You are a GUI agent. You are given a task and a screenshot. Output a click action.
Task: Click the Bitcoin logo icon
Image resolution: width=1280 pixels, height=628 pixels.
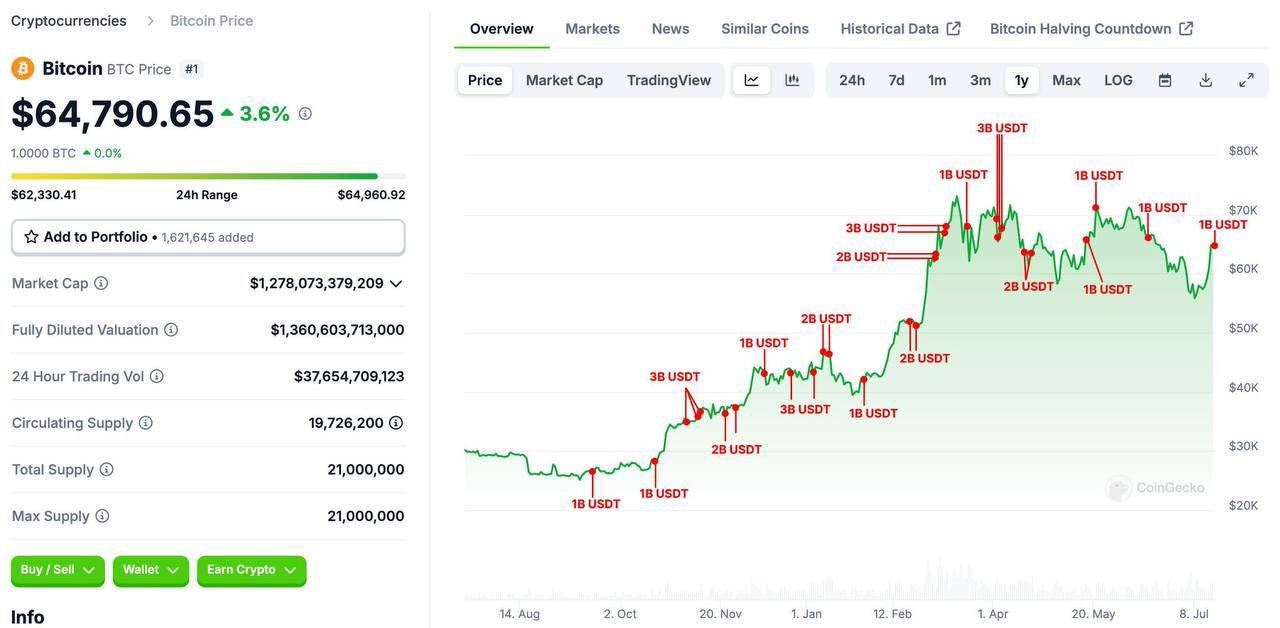tap(22, 68)
